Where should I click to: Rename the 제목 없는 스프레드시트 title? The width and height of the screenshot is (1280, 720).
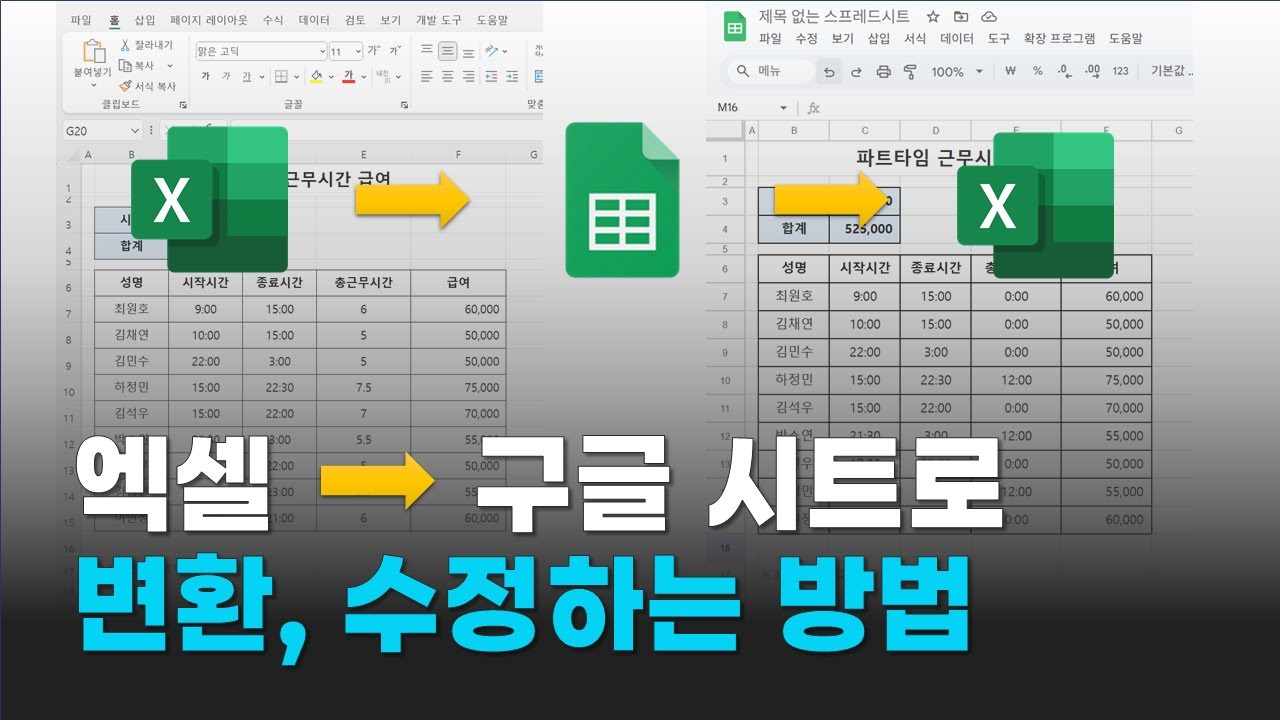click(x=834, y=16)
